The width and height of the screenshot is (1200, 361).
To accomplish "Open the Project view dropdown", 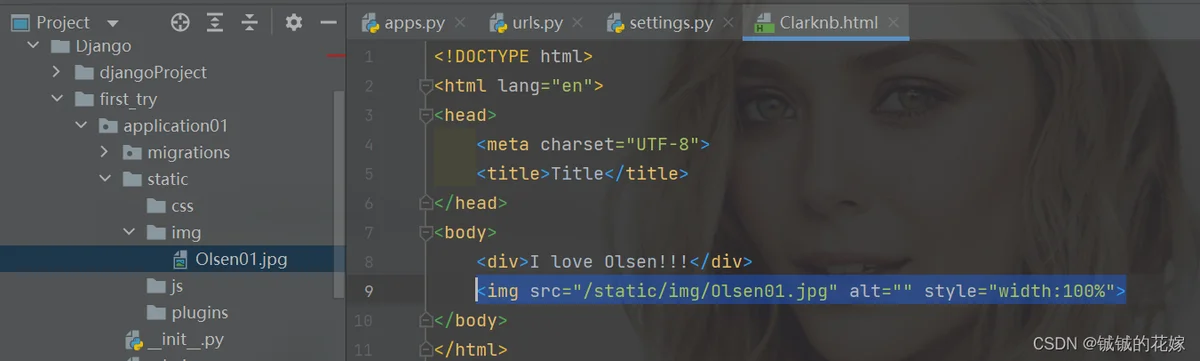I will (112, 23).
